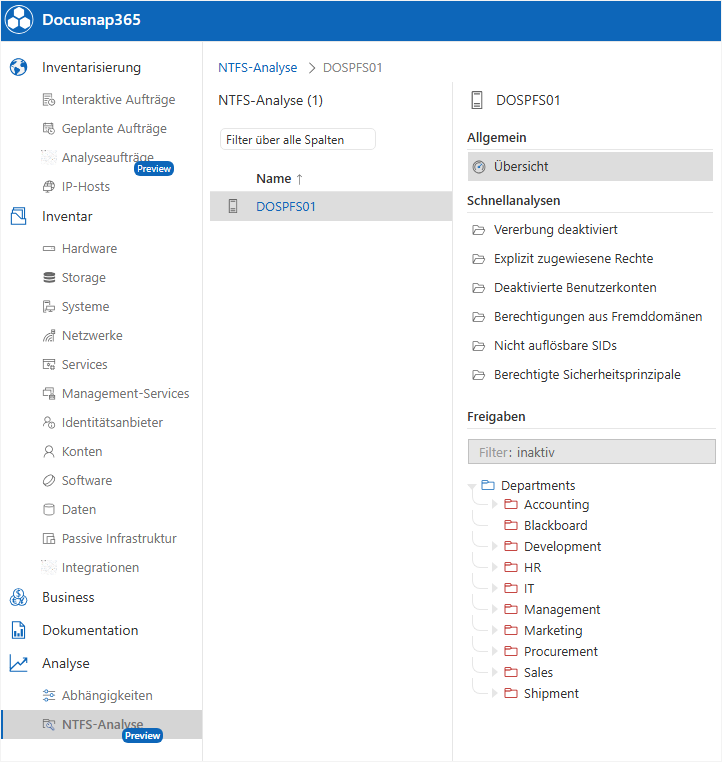
Task: Open the Konten inventory page
Action: (x=82, y=451)
